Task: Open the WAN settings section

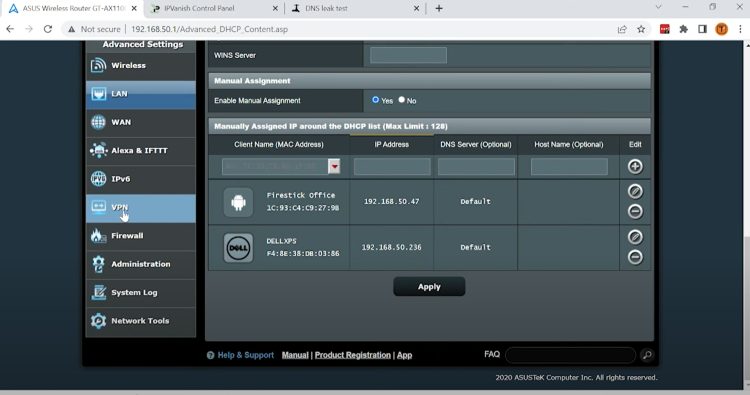Action: coord(141,122)
